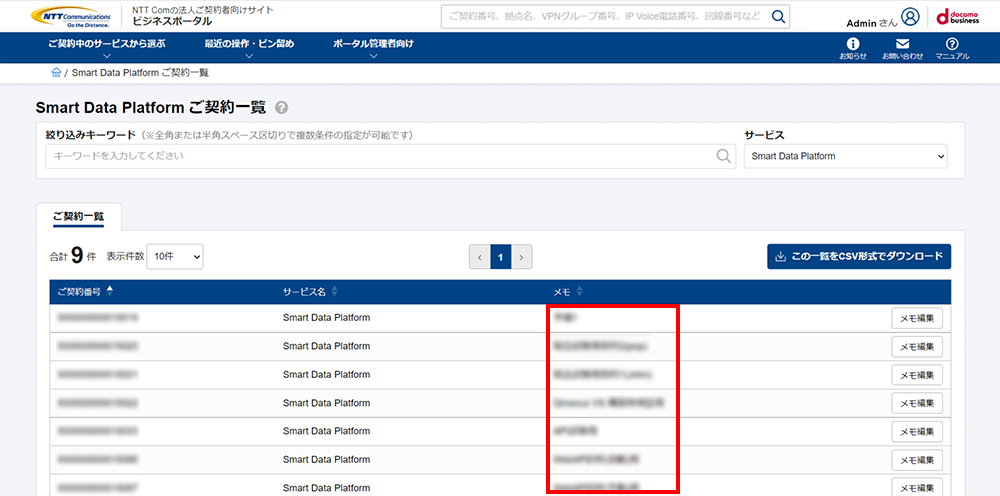Select the ご契約一覧 tab

coord(78,217)
